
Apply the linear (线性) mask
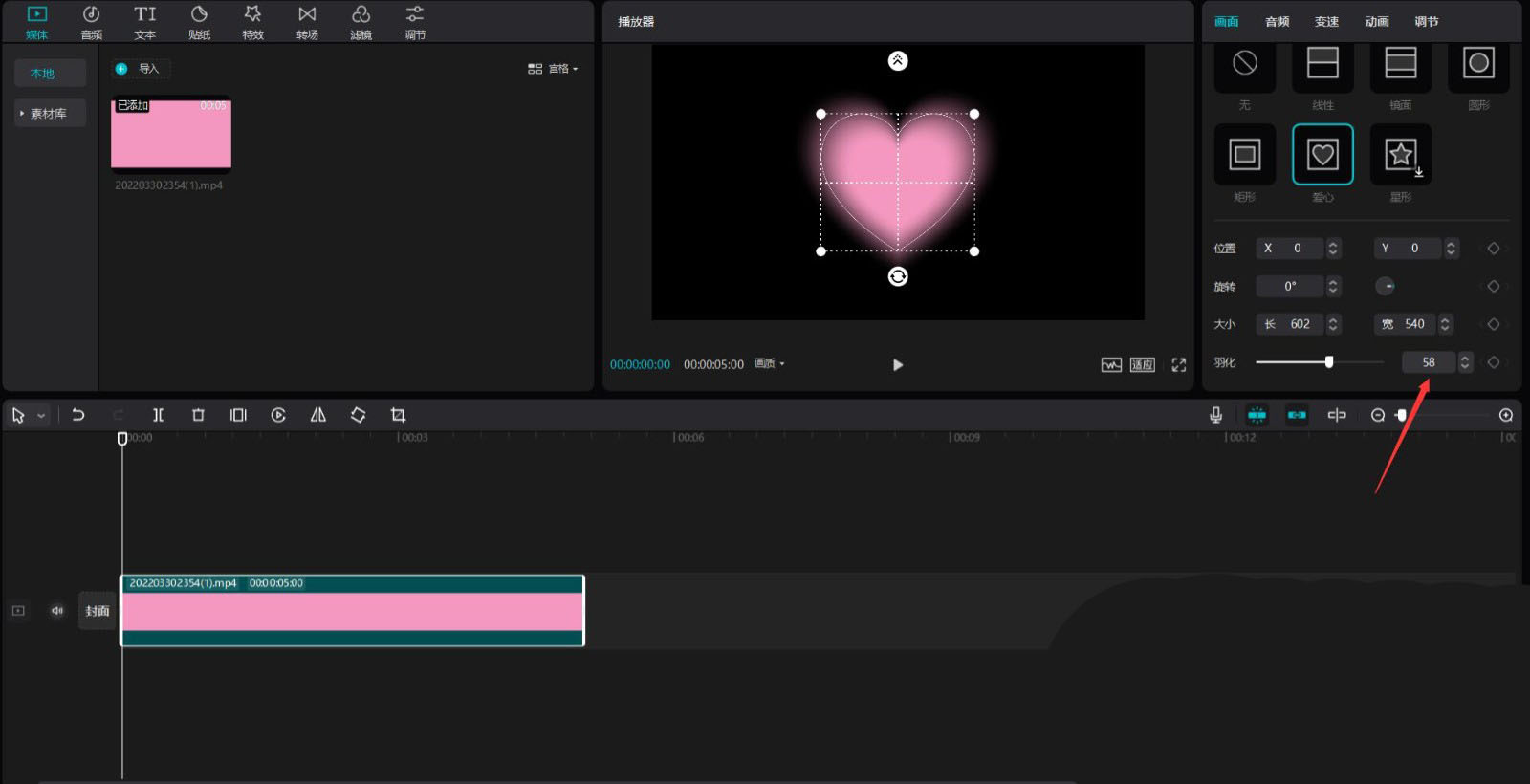coord(1322,63)
